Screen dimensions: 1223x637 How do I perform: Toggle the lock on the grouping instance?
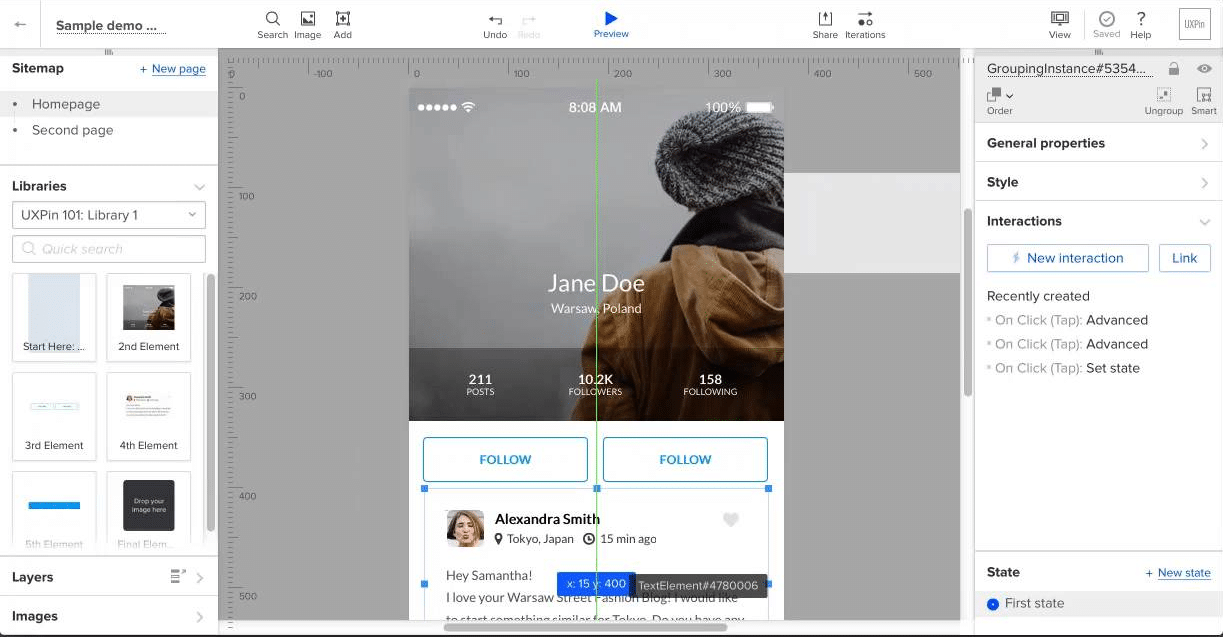point(1174,69)
